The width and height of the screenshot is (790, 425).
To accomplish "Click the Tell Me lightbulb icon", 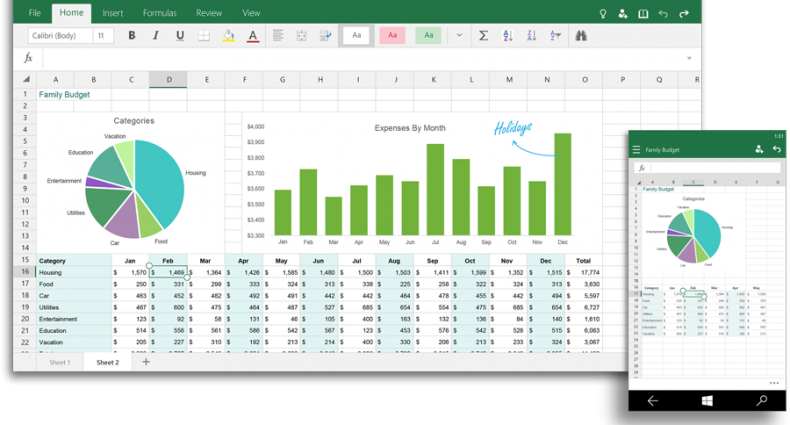I will coord(602,14).
